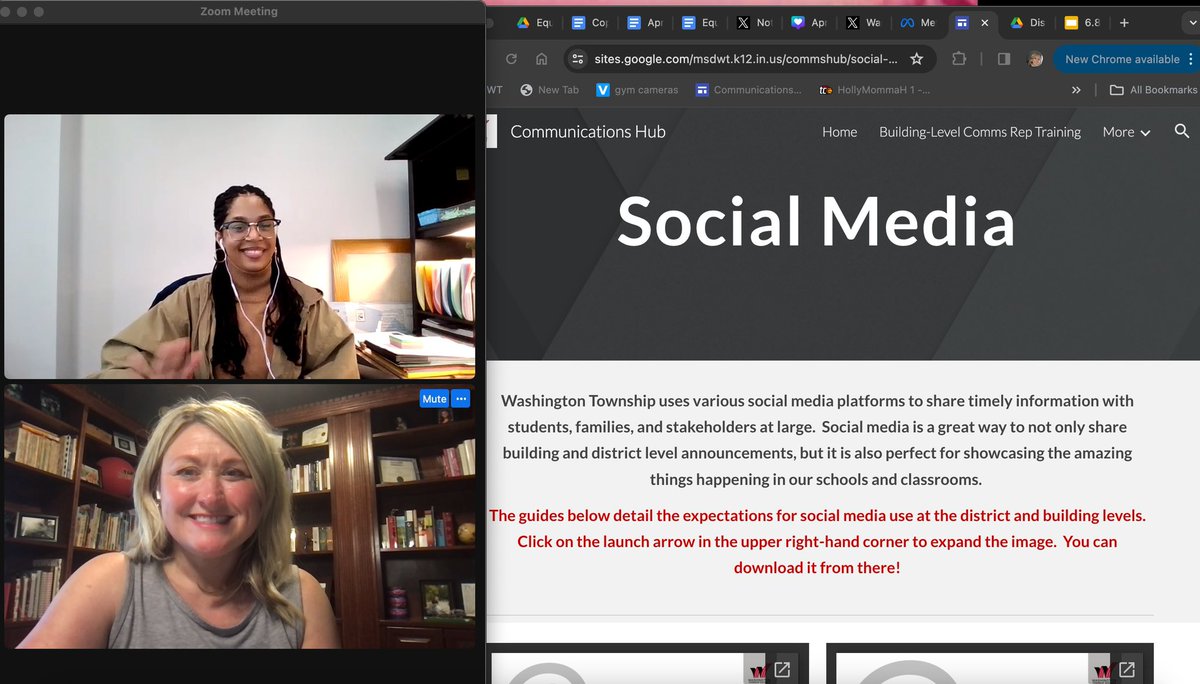
Task: Bookmark this page with the star icon
Action: pos(916,59)
